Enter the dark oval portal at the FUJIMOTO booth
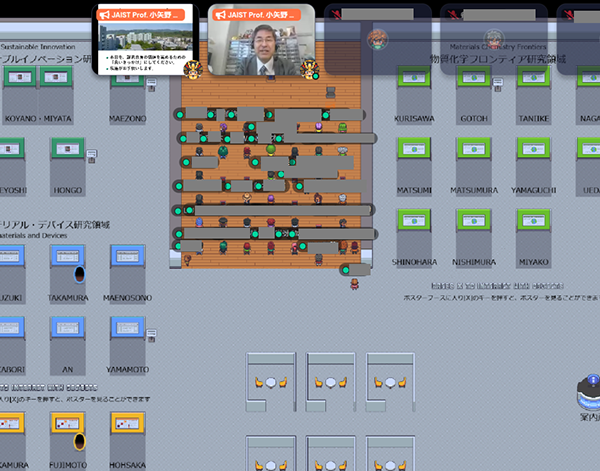600x471 pixels. coord(80,441)
